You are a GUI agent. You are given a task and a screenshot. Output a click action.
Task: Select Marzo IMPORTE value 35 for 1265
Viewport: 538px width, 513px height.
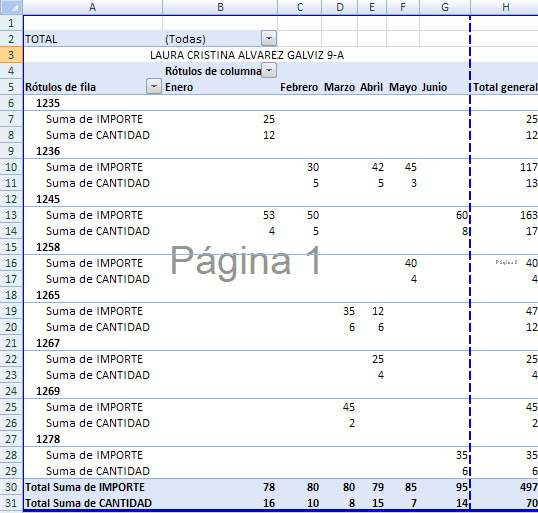click(349, 311)
